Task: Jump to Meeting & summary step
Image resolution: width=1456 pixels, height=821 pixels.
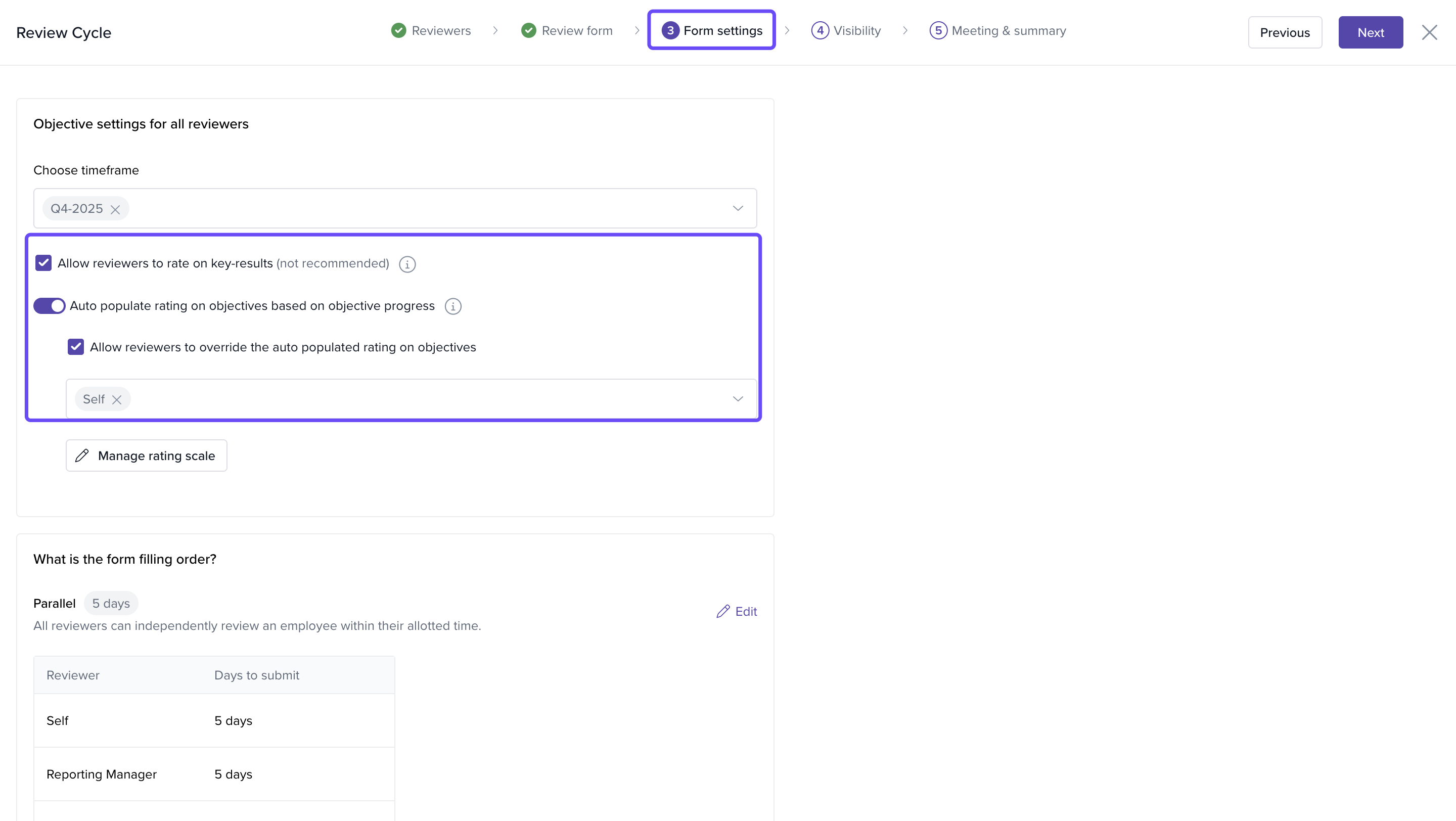Action: [1009, 30]
